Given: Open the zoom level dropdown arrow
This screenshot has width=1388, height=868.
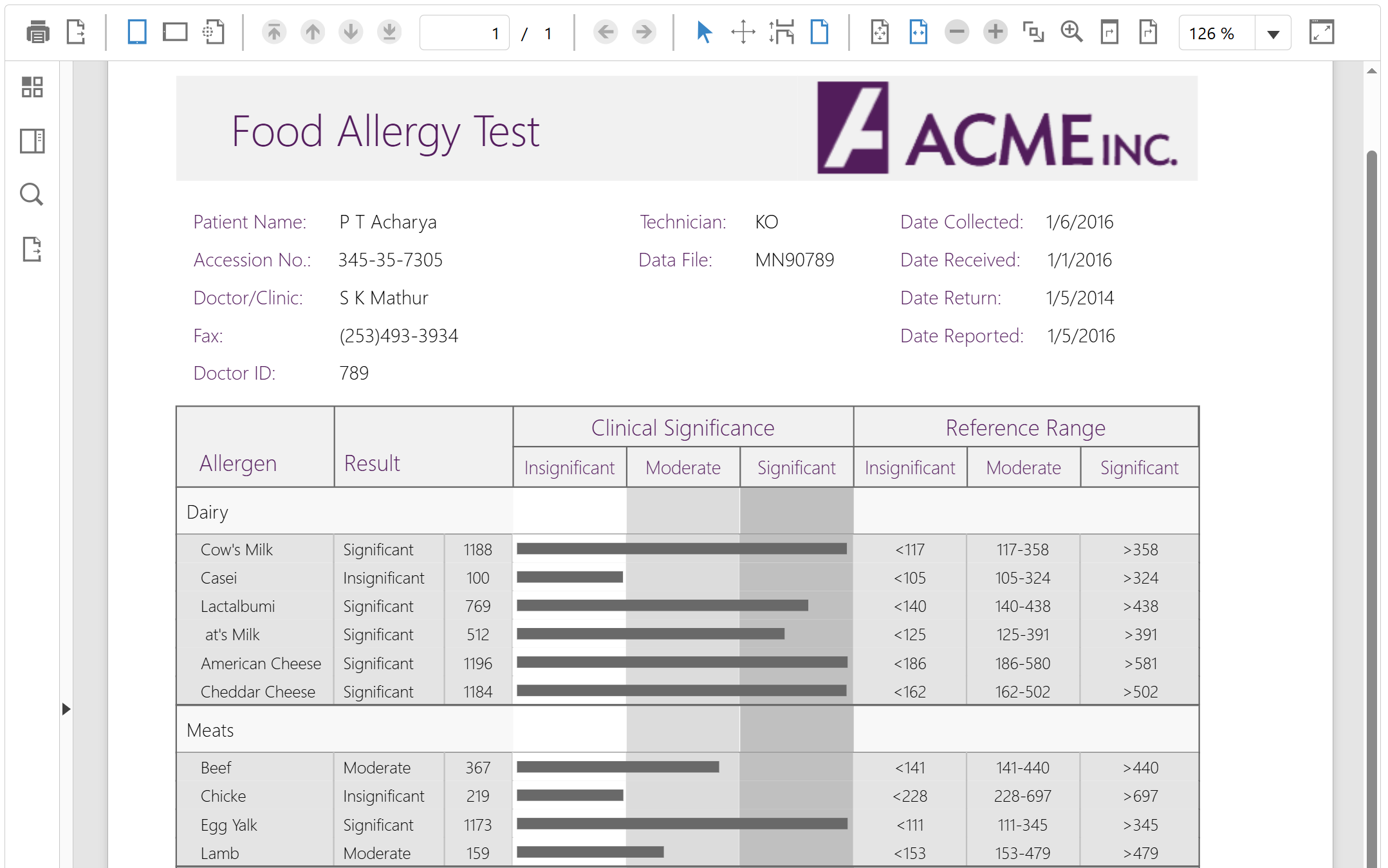Looking at the screenshot, I should pyautogui.click(x=1273, y=33).
